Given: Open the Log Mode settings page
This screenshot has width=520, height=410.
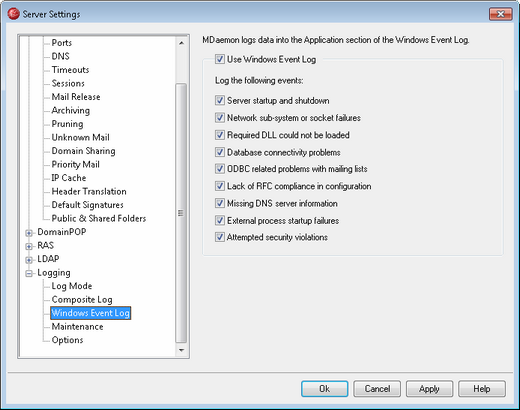Looking at the screenshot, I should tap(72, 286).
